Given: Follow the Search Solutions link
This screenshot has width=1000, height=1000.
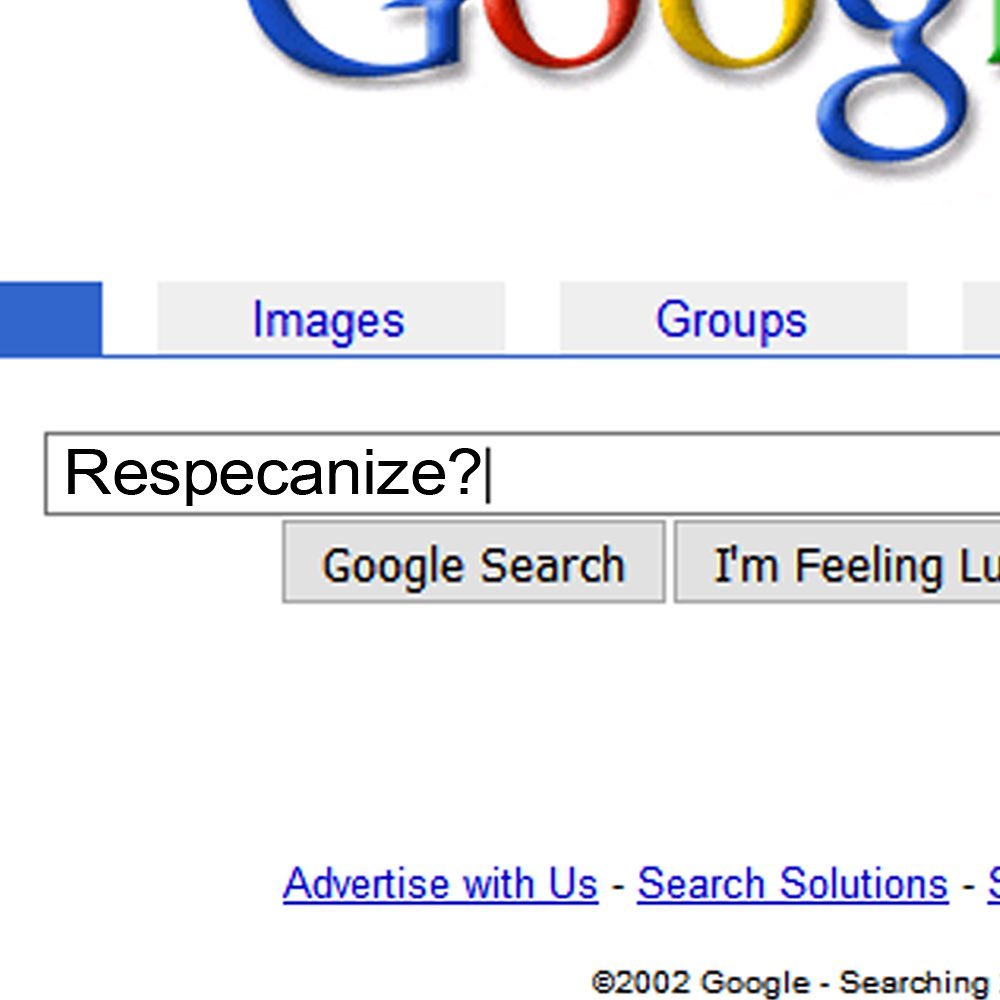Looking at the screenshot, I should pyautogui.click(x=792, y=884).
